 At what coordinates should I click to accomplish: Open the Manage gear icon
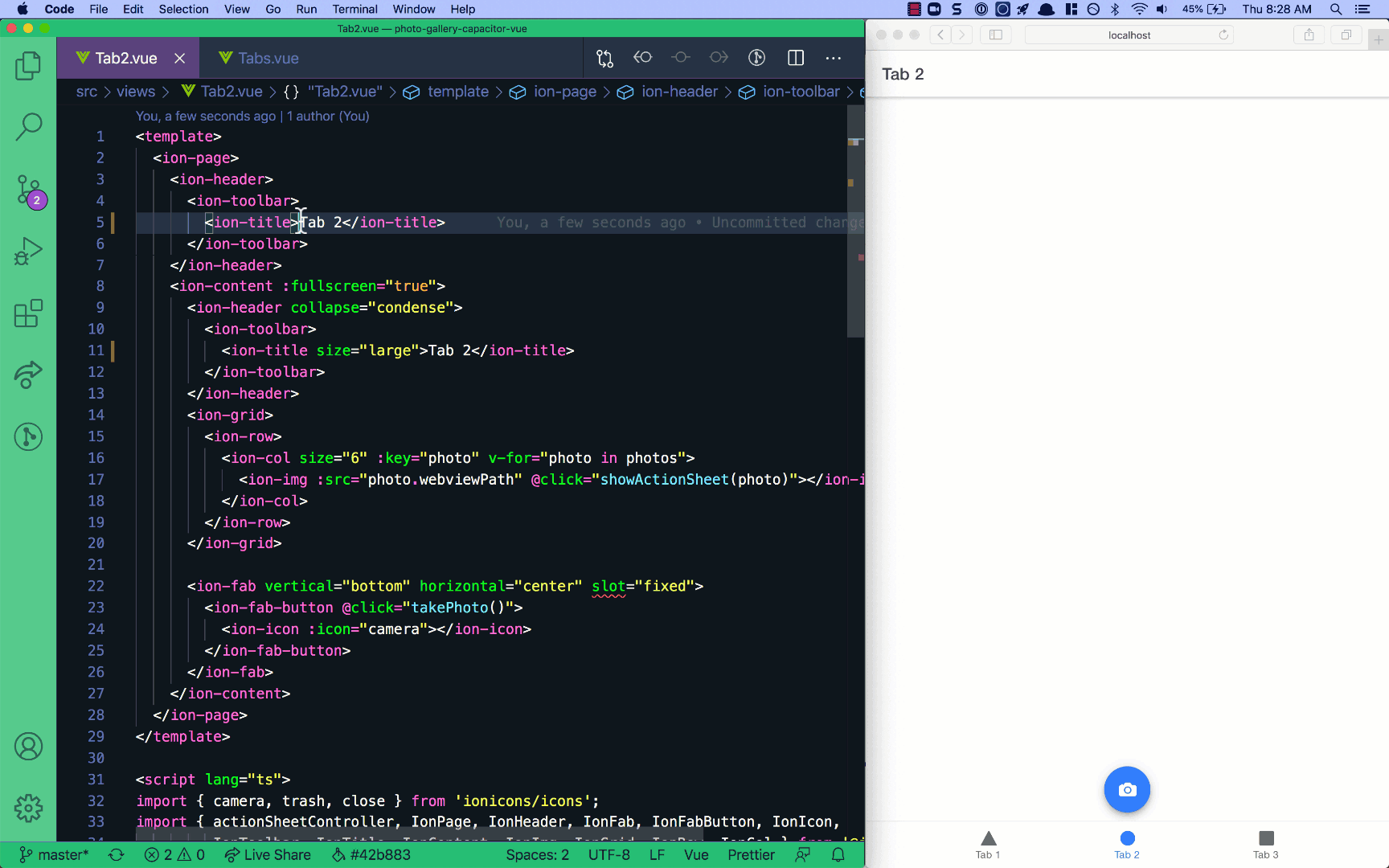pos(28,809)
